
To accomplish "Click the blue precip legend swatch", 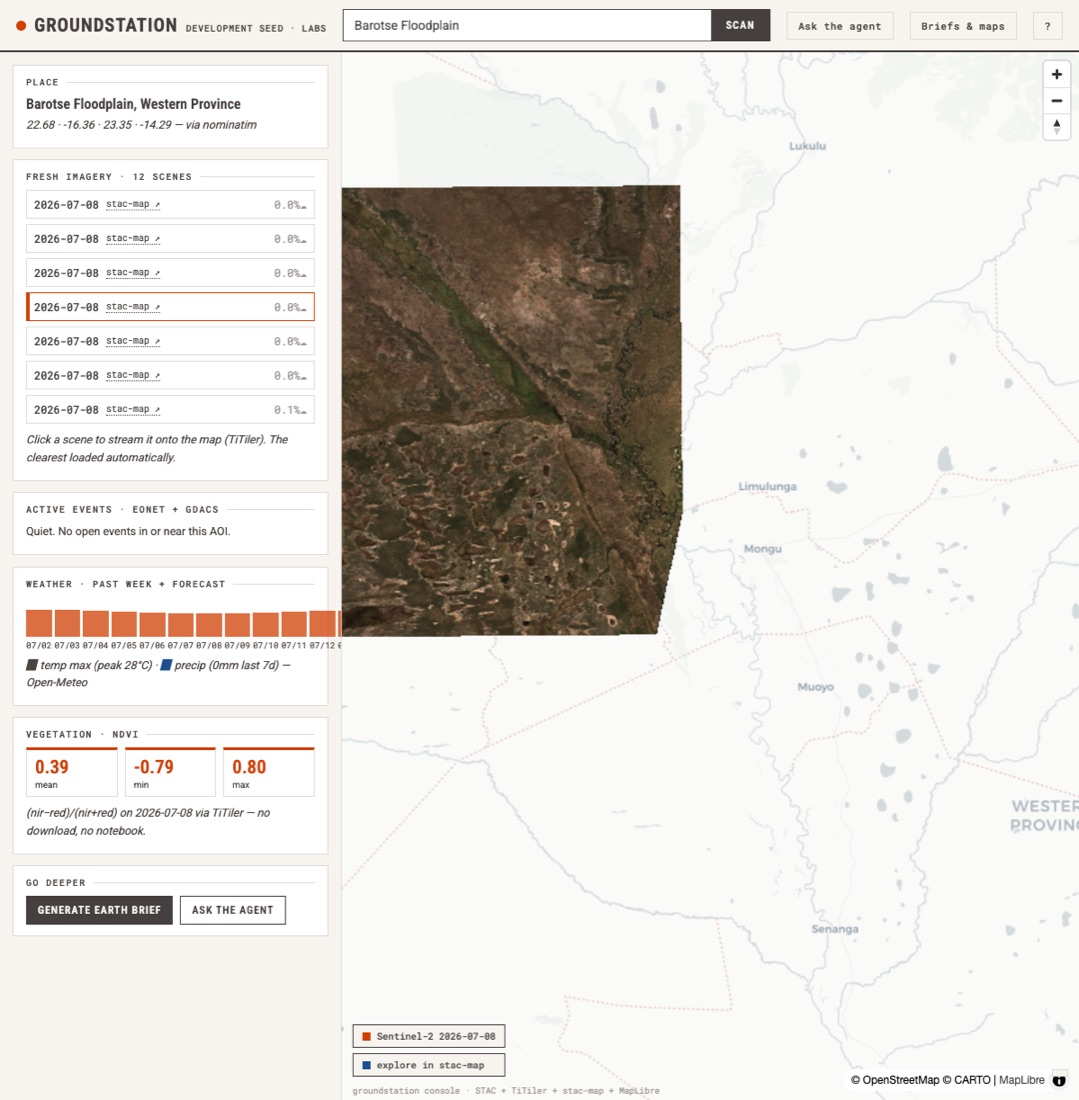I will pos(166,664).
